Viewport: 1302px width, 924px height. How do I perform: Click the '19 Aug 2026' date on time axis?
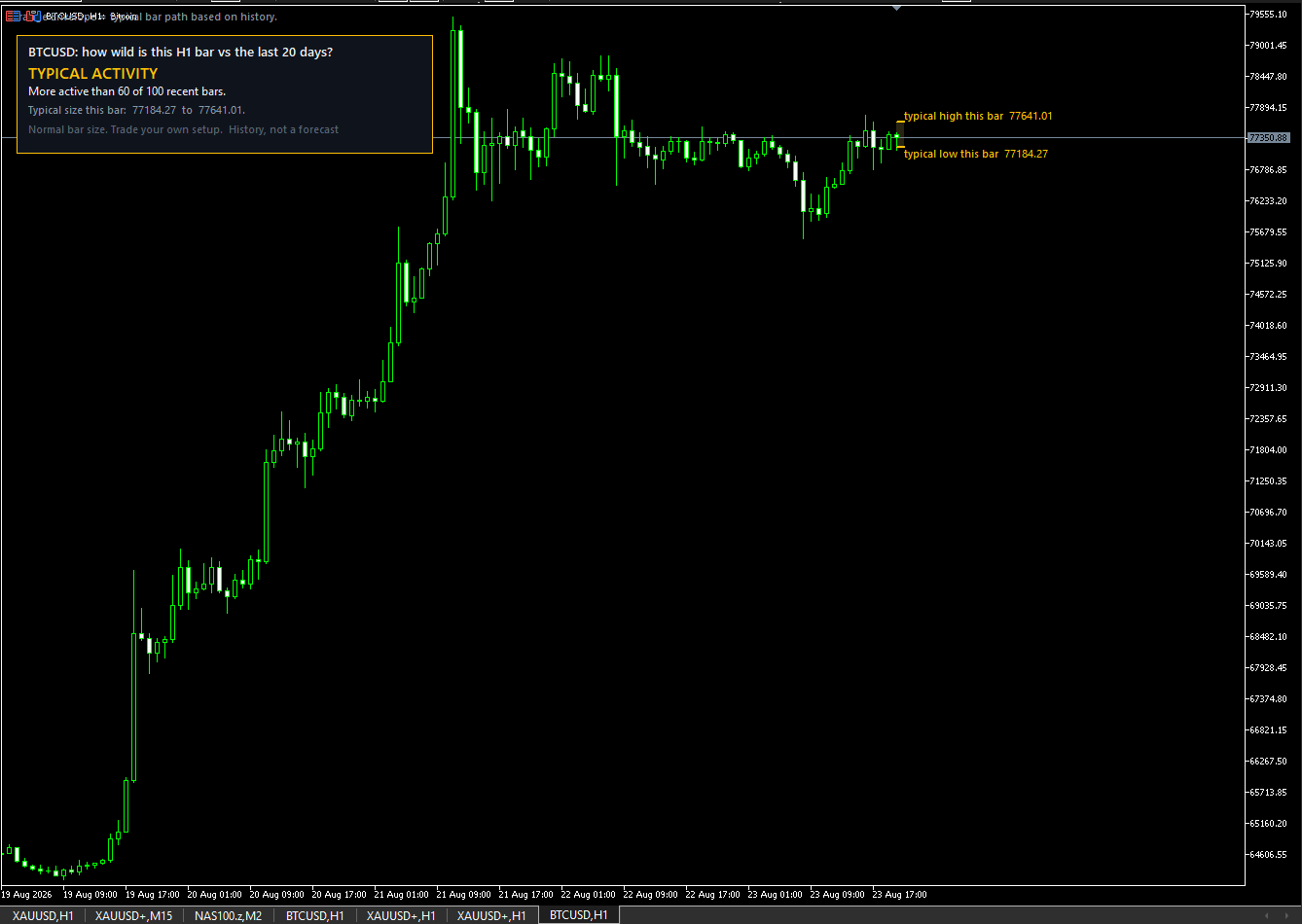[x=27, y=894]
